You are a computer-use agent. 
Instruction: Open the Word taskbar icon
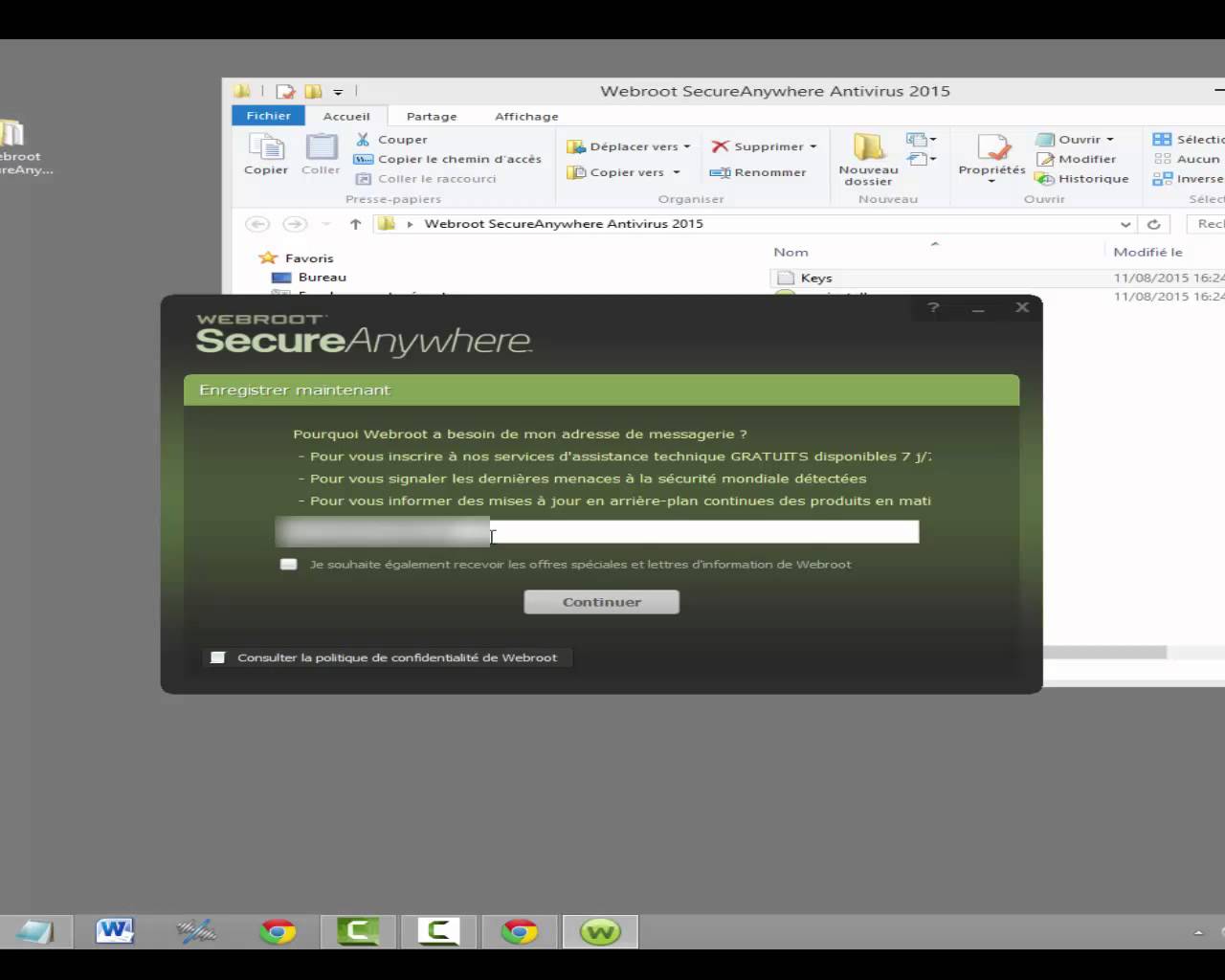(115, 931)
